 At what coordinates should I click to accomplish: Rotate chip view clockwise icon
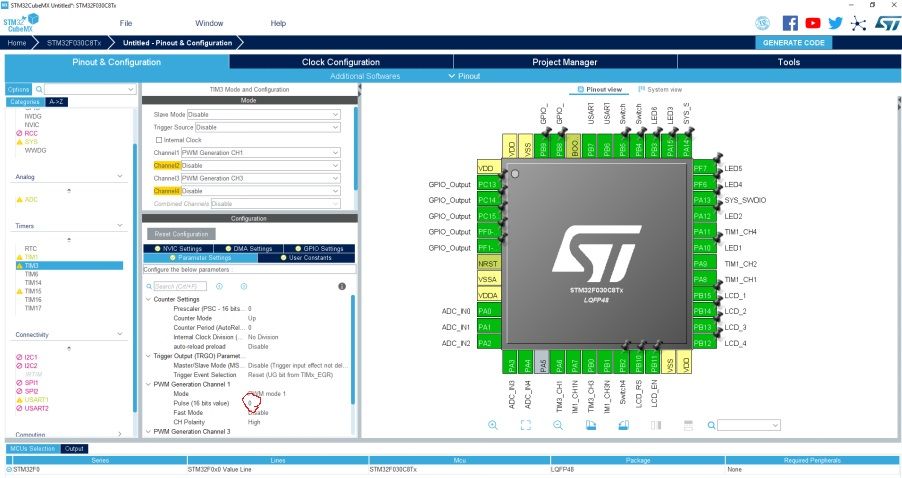pos(591,425)
